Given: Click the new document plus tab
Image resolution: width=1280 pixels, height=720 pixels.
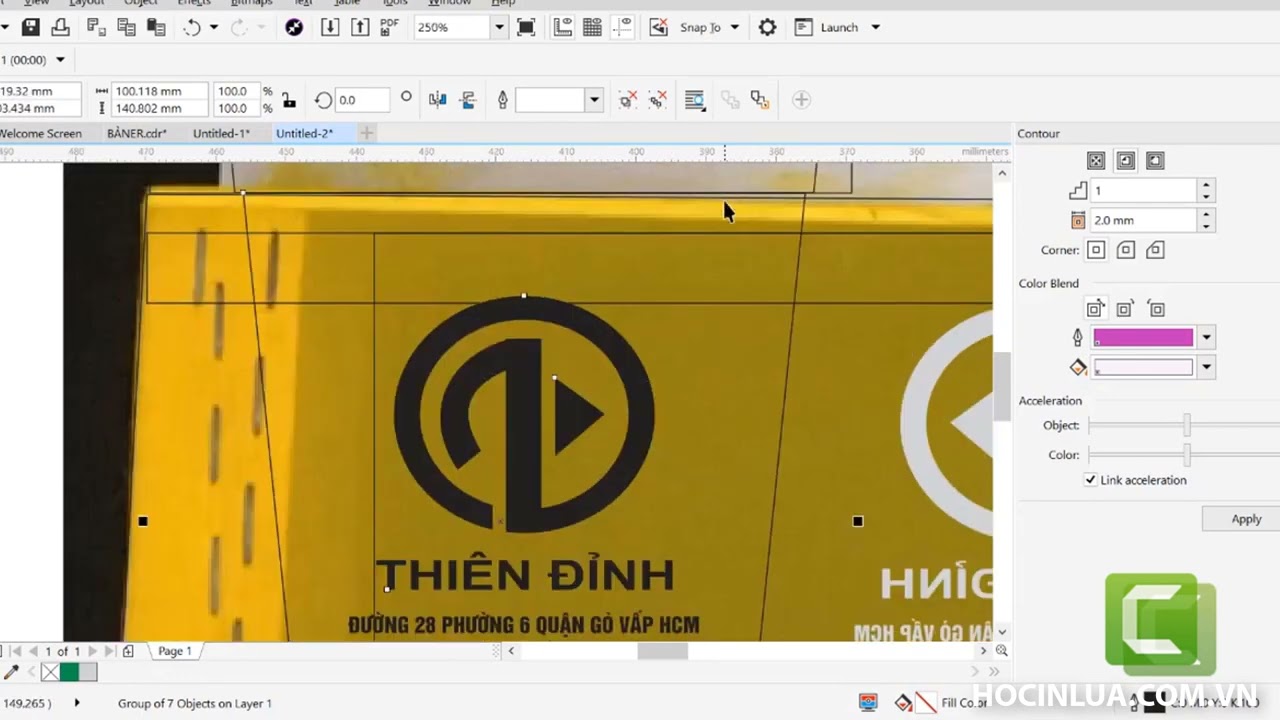Looking at the screenshot, I should point(366,133).
